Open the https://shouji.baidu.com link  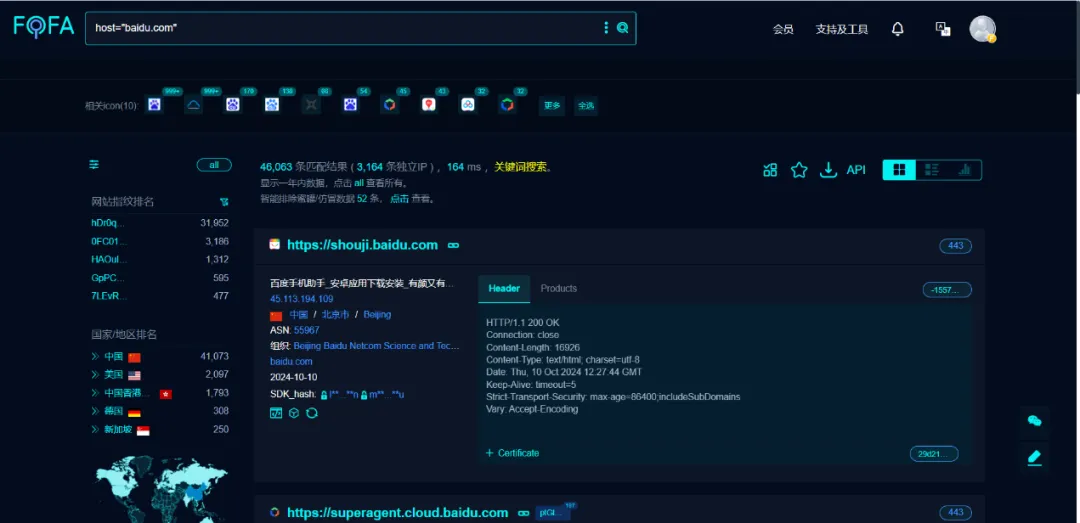pyautogui.click(x=362, y=245)
